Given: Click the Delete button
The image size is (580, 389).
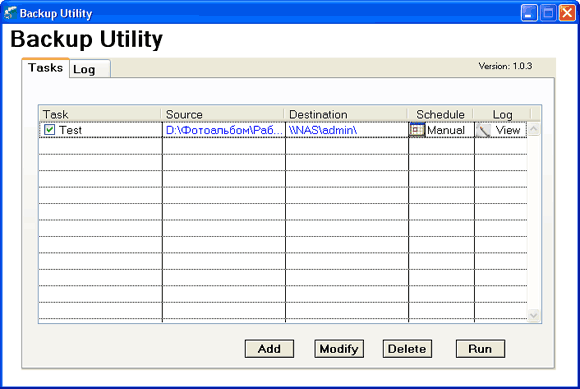Looking at the screenshot, I should [x=407, y=349].
